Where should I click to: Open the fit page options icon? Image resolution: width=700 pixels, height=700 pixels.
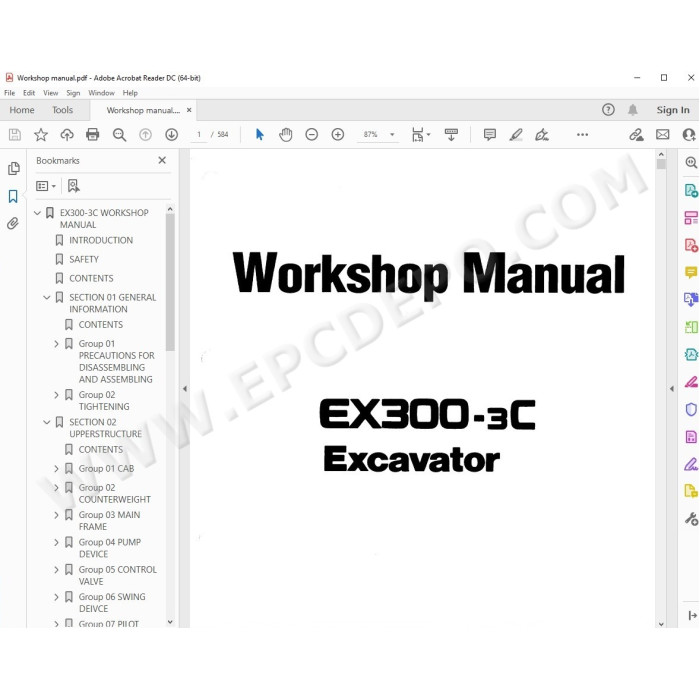click(421, 134)
